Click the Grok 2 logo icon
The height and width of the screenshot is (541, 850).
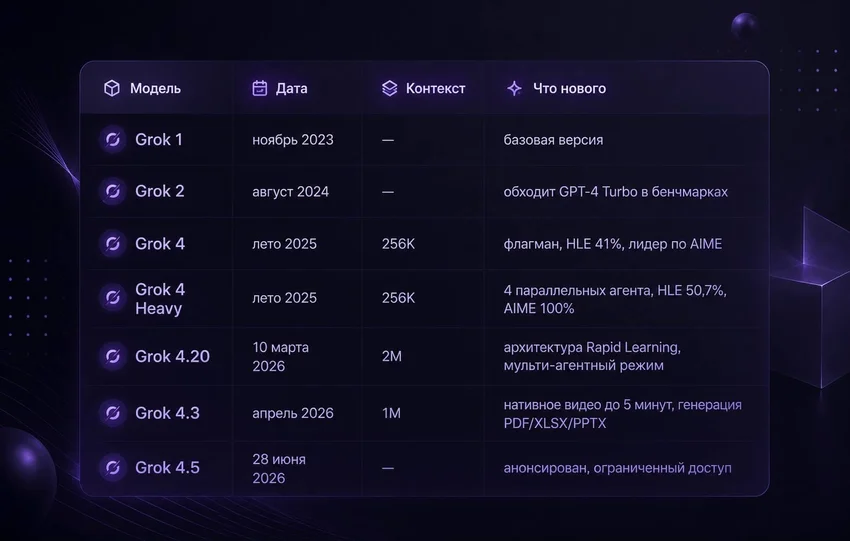(113, 191)
